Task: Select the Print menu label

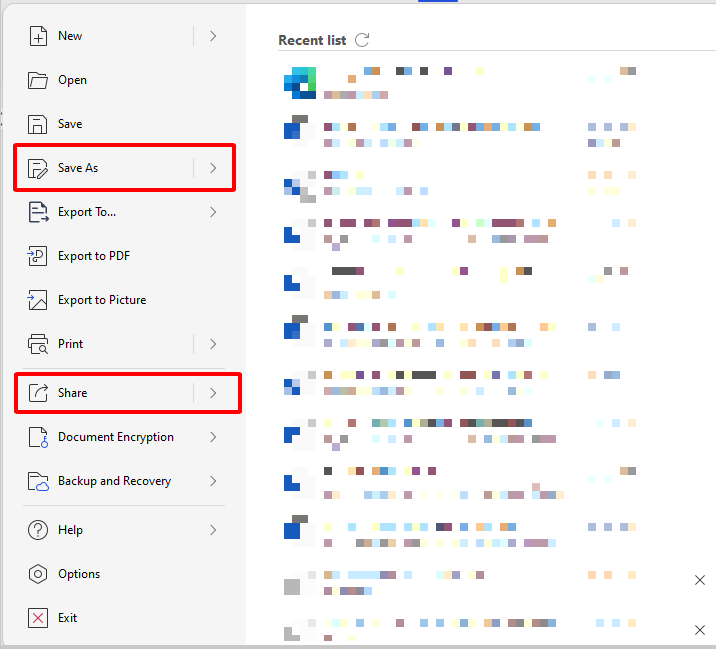Action: coord(70,344)
